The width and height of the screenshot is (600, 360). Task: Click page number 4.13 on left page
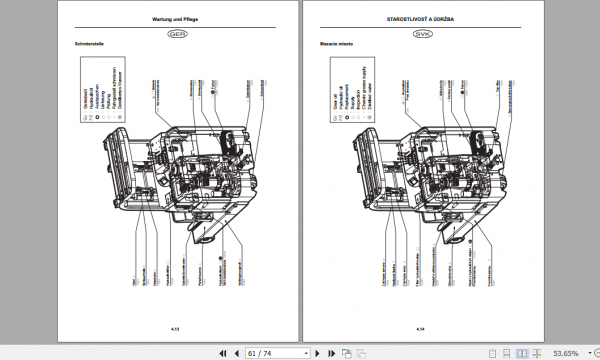pyautogui.click(x=175, y=329)
